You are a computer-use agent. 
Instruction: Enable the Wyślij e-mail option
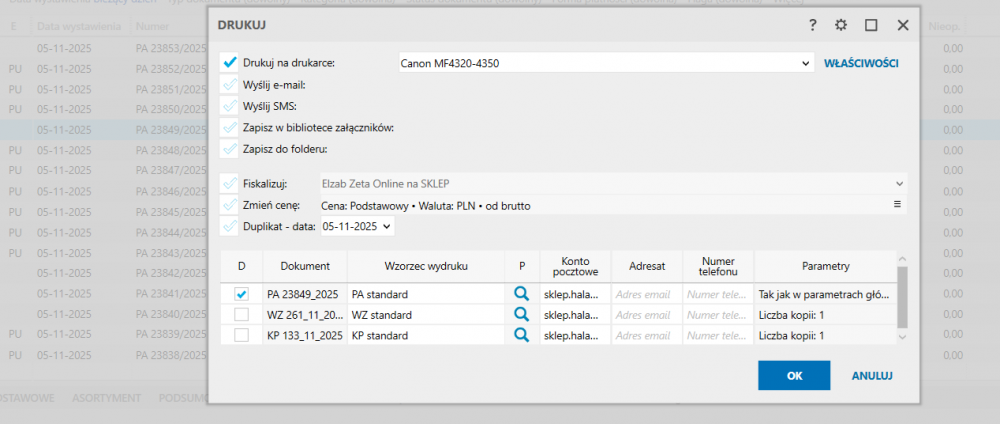pos(230,85)
